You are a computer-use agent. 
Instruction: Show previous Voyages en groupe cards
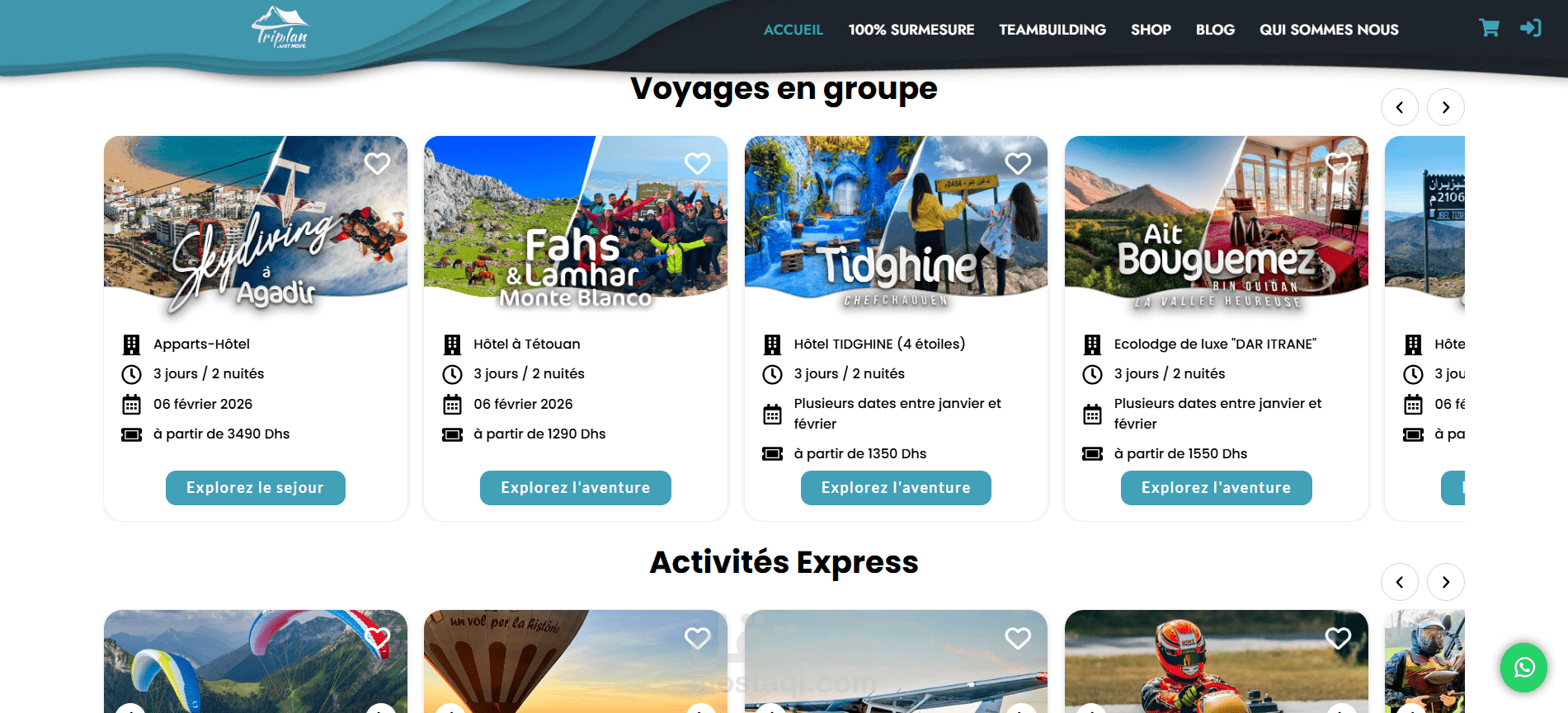(x=1399, y=107)
